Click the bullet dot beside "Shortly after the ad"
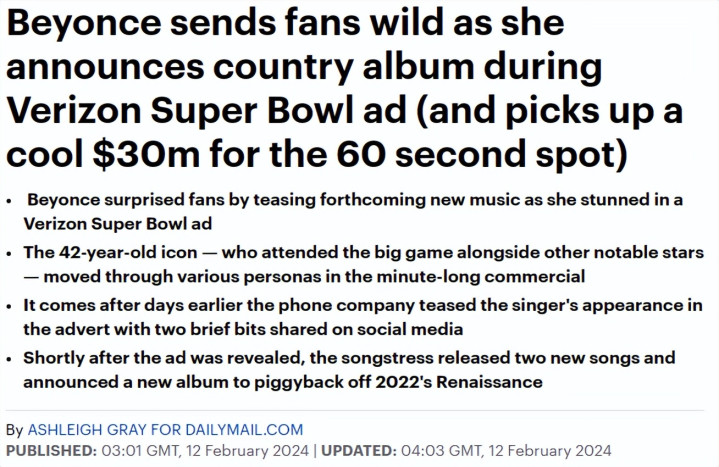 (9, 359)
